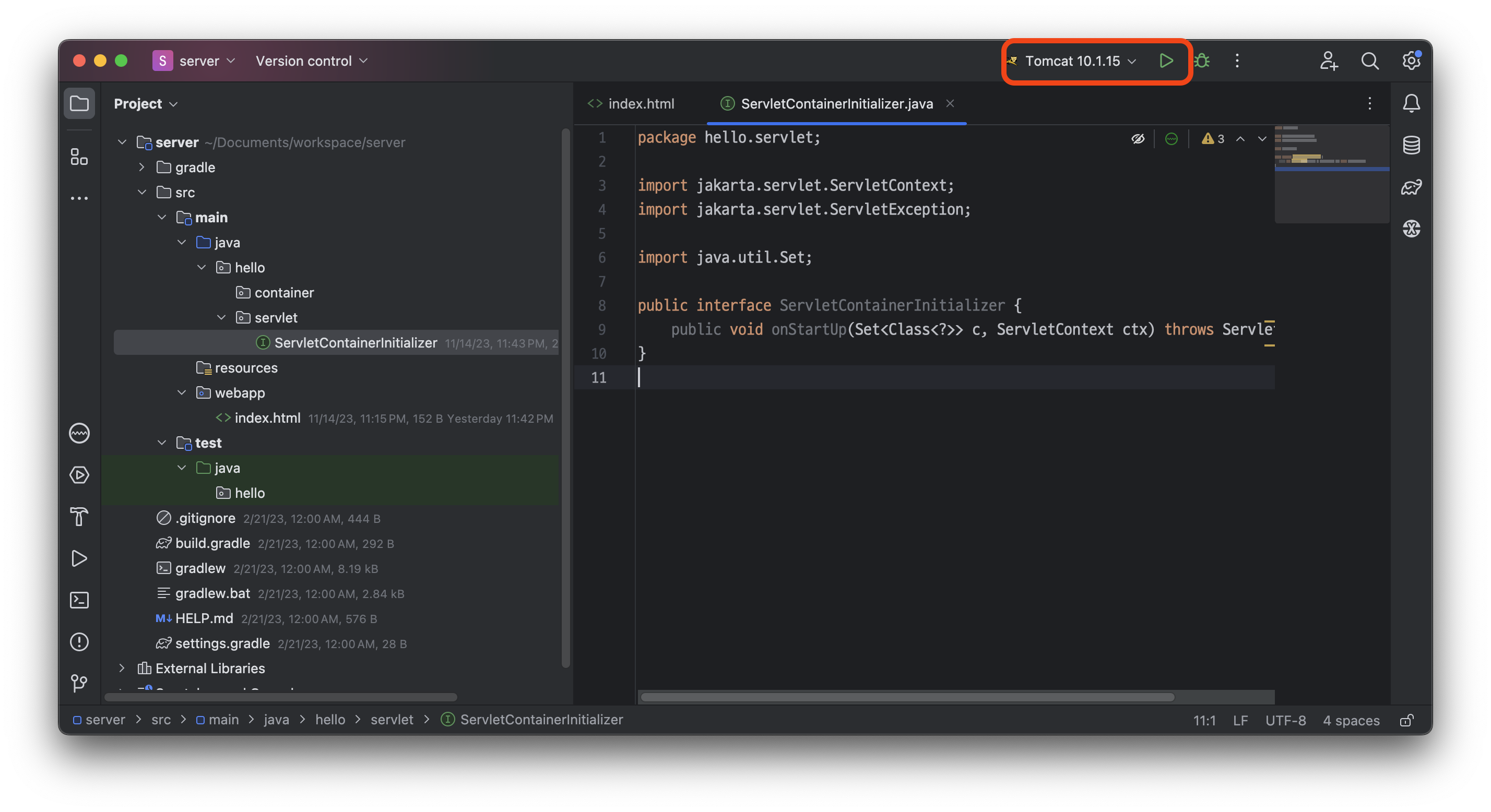Click the servlet breadcrumb in navigation bar
Viewport: 1491px width, 812px height.
click(392, 720)
